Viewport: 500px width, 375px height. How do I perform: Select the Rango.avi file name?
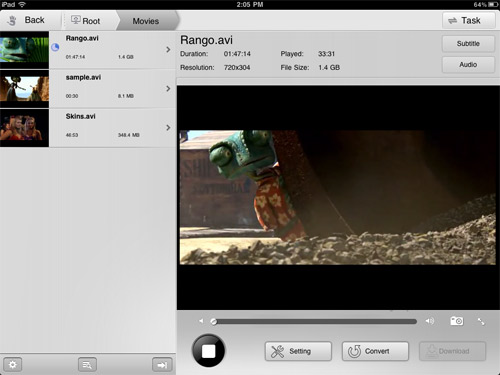click(x=82, y=38)
